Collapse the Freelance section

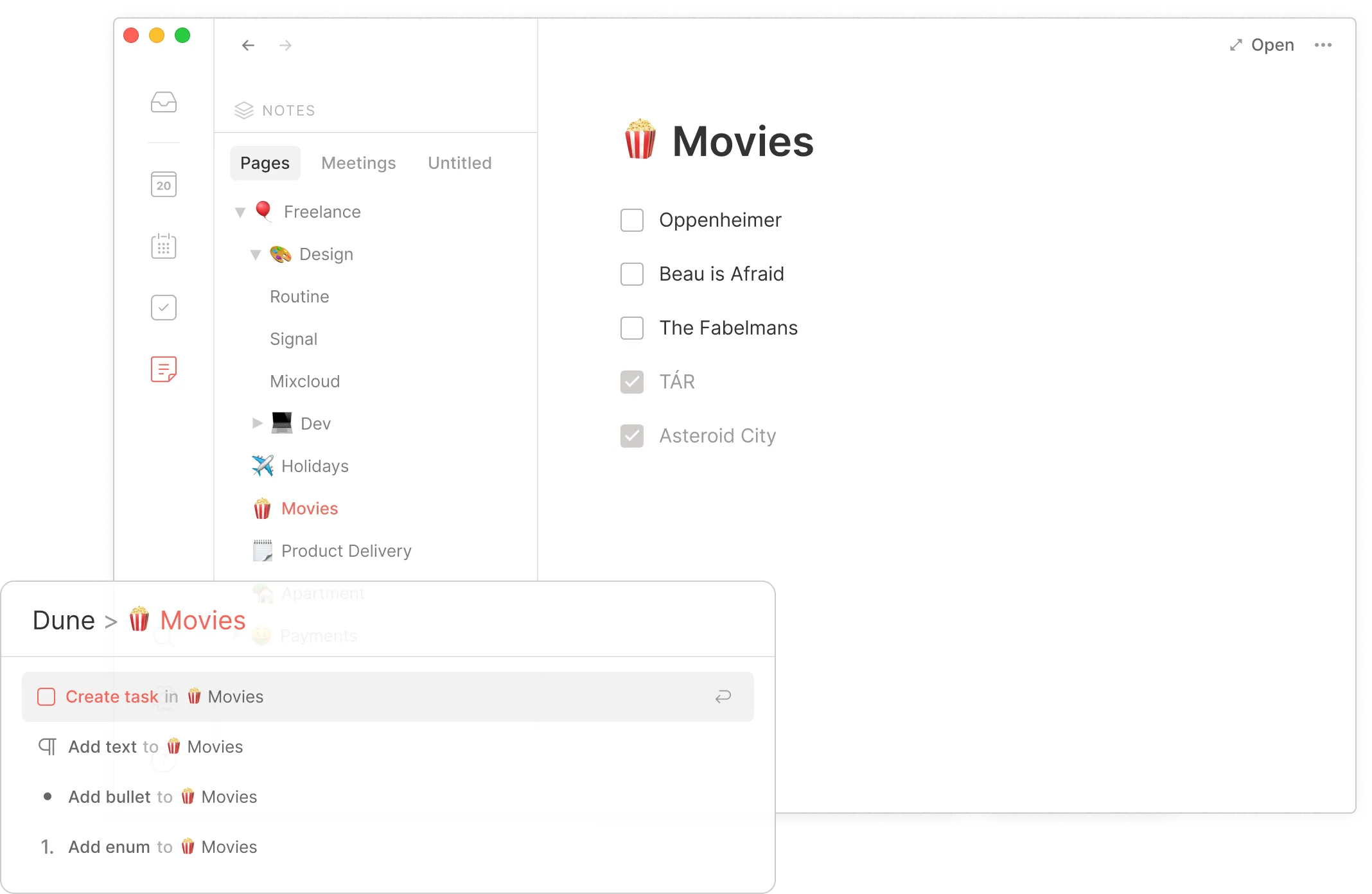coord(240,212)
